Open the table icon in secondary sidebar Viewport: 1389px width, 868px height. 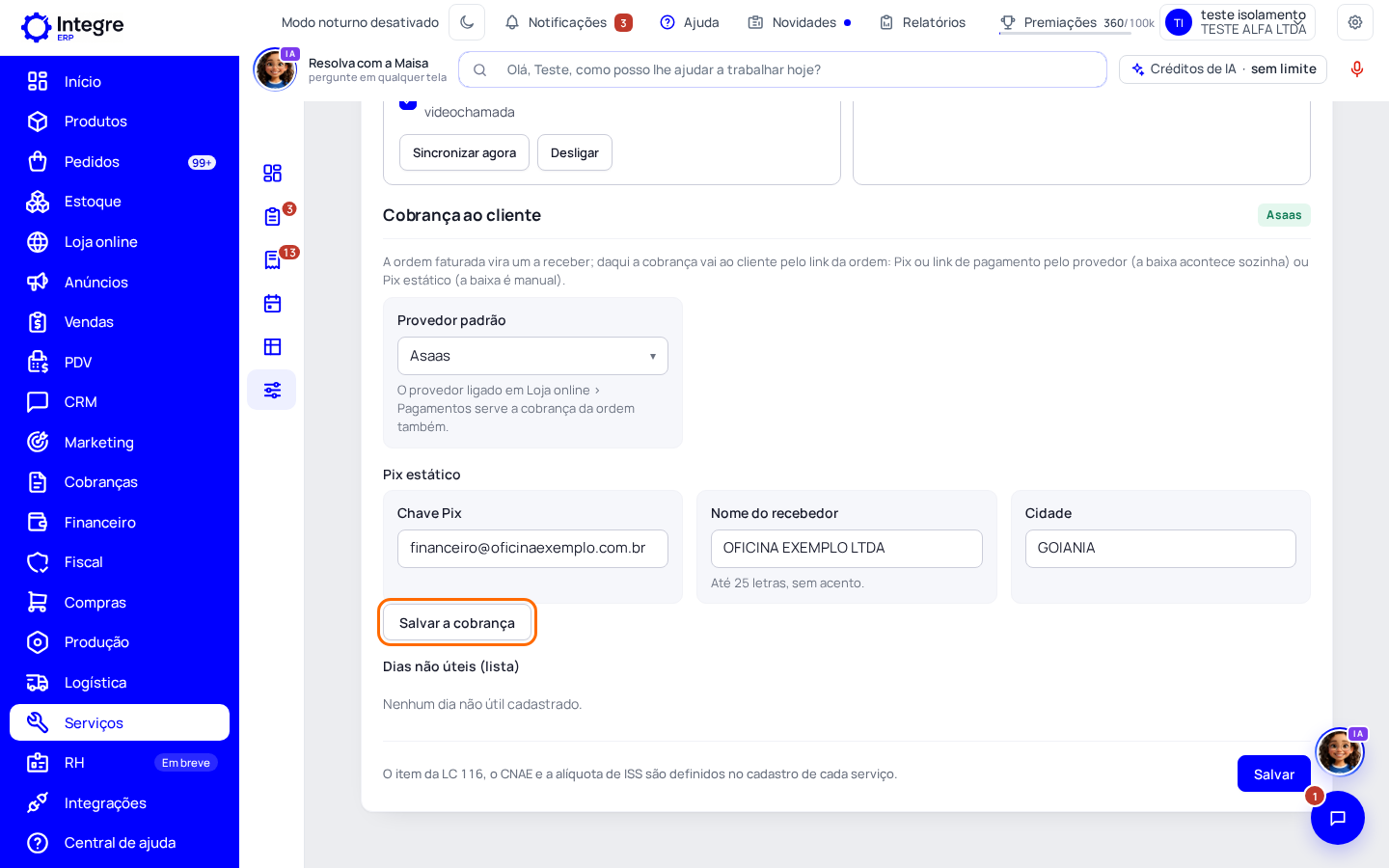(272, 346)
